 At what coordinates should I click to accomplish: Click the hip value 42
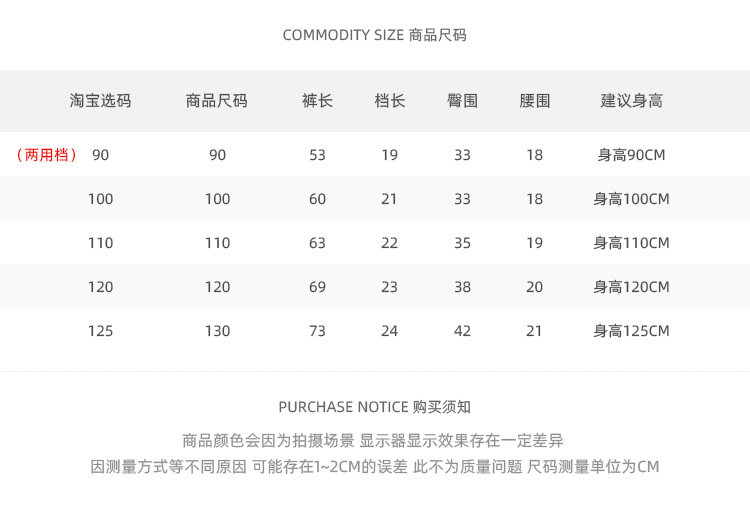[462, 331]
